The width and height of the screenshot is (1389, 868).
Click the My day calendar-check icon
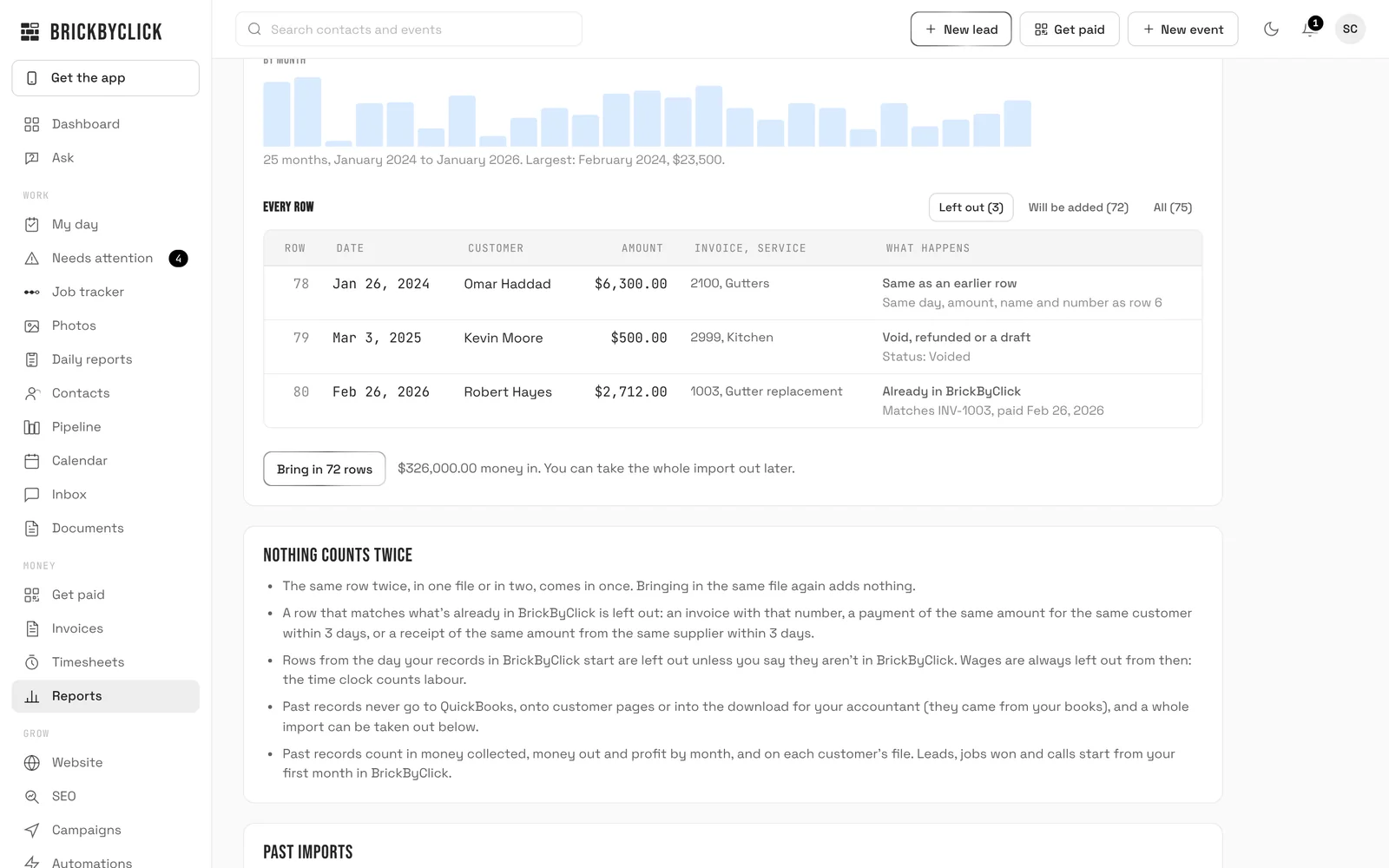pos(32,225)
